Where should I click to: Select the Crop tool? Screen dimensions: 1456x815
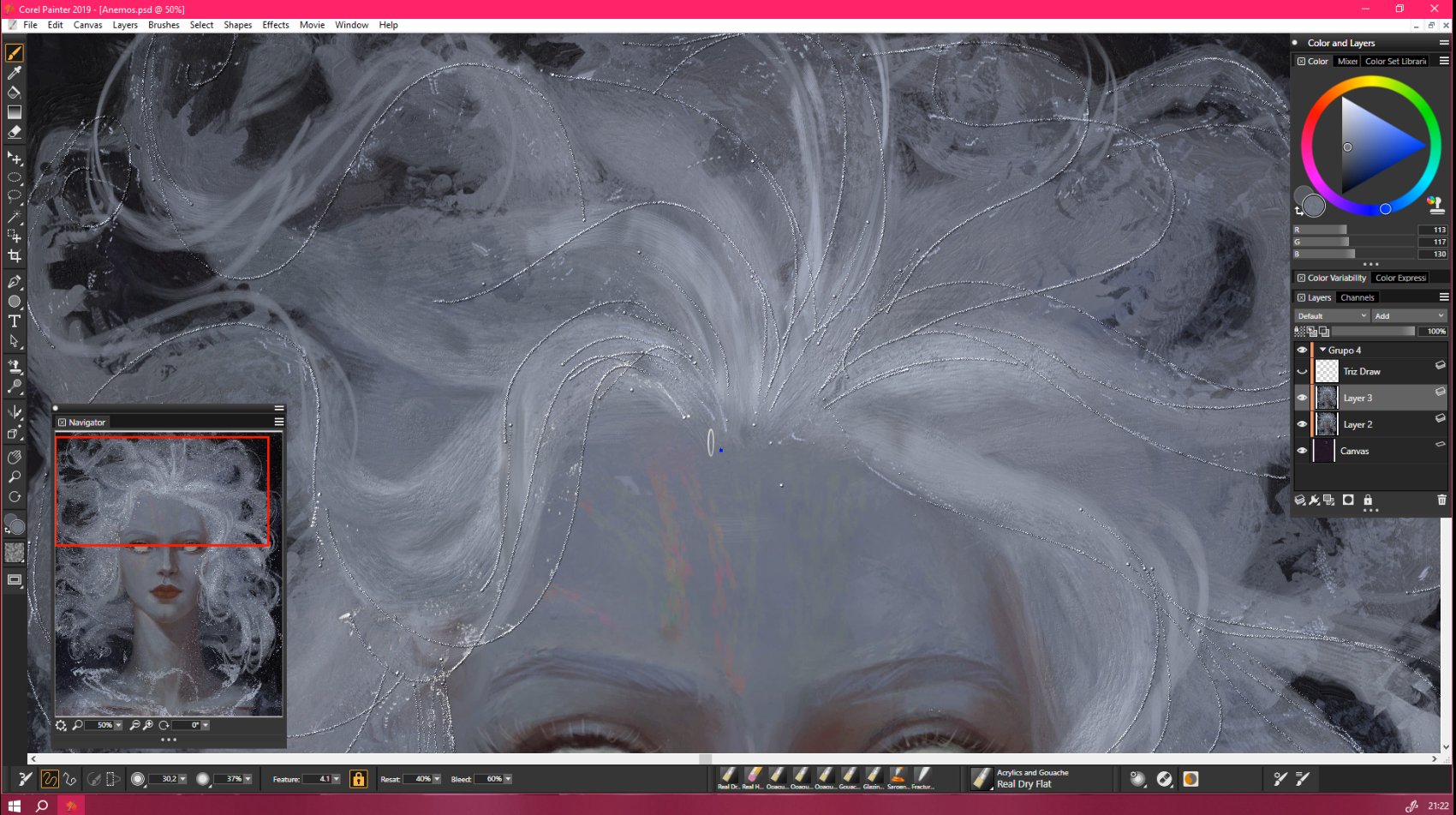[x=15, y=256]
